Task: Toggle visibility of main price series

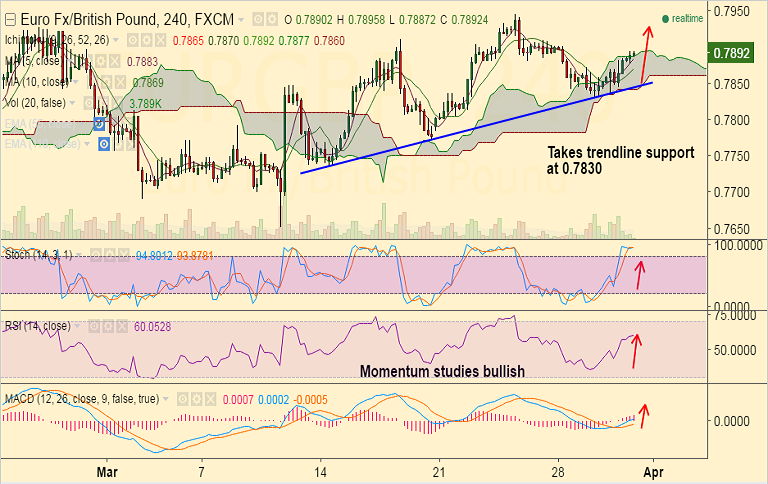Action: click(258, 20)
